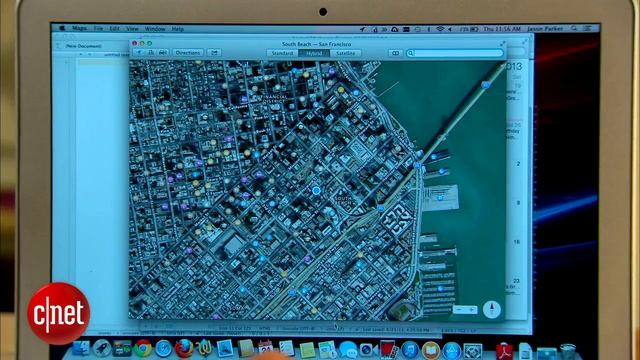Open App Store icon in Dock
This screenshot has width=640, height=360.
[x=451, y=350]
